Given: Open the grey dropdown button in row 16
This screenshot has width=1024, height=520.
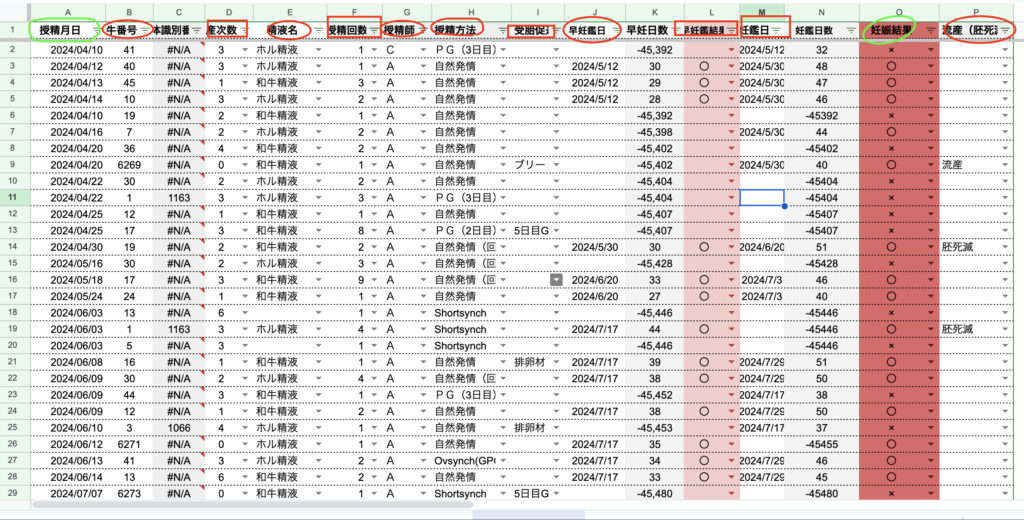Looking at the screenshot, I should [557, 281].
